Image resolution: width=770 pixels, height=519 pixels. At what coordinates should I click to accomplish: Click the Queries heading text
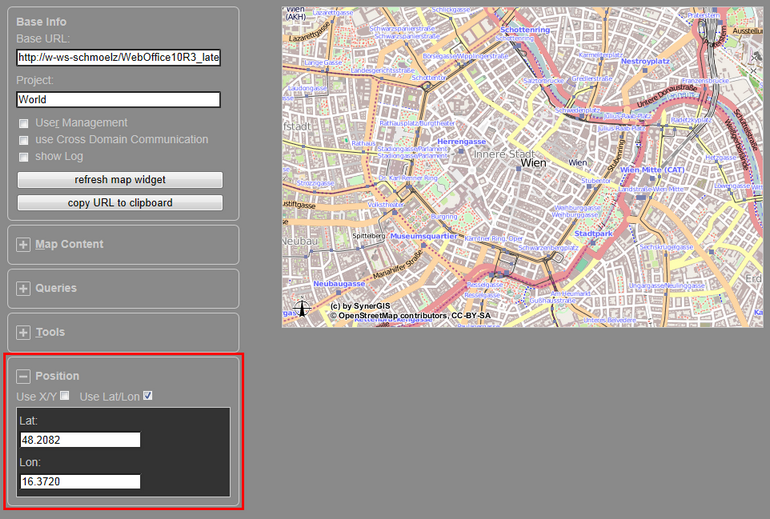(x=56, y=288)
